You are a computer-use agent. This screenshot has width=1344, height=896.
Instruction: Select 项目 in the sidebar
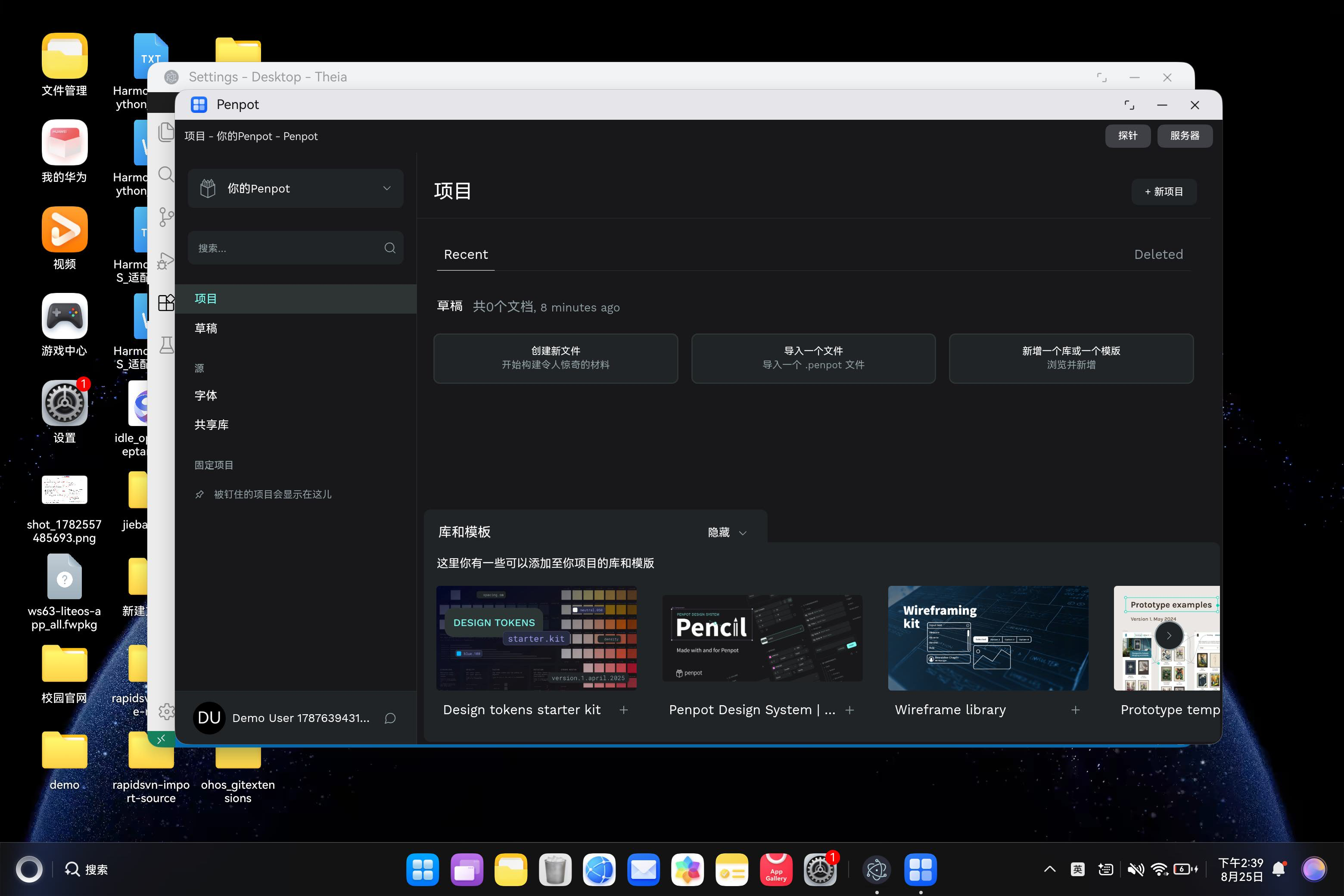(296, 299)
